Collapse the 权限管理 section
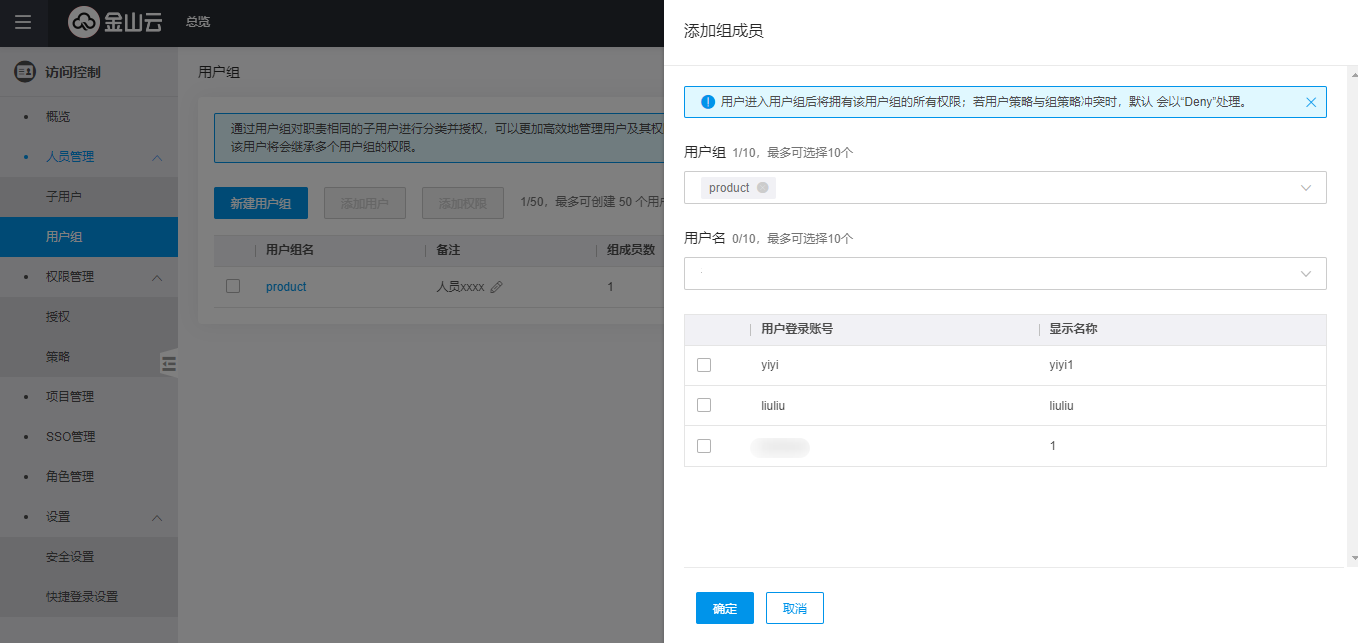Viewport: 1358px width, 643px height. coord(157,277)
